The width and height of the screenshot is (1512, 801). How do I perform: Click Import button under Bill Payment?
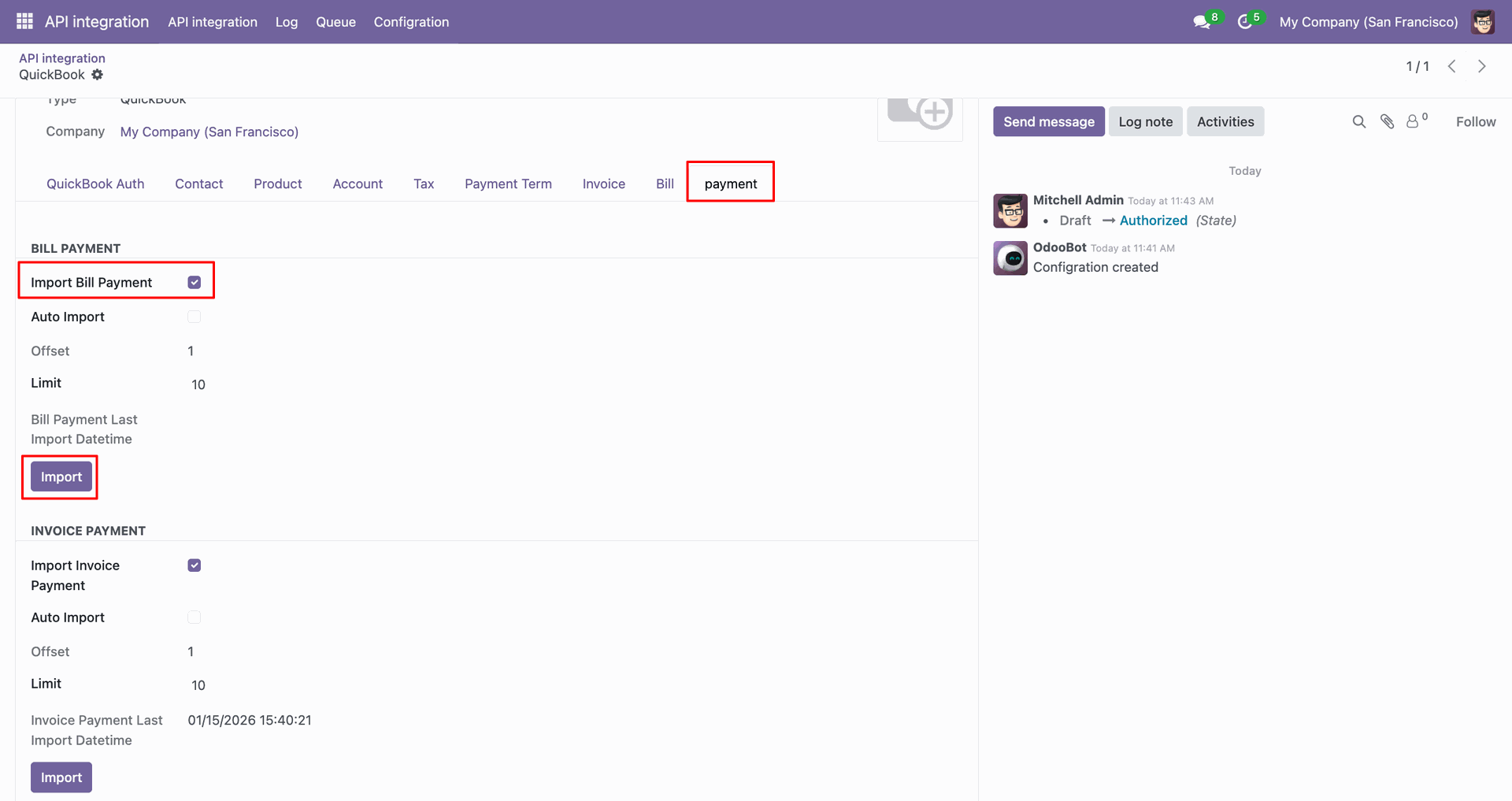61,477
